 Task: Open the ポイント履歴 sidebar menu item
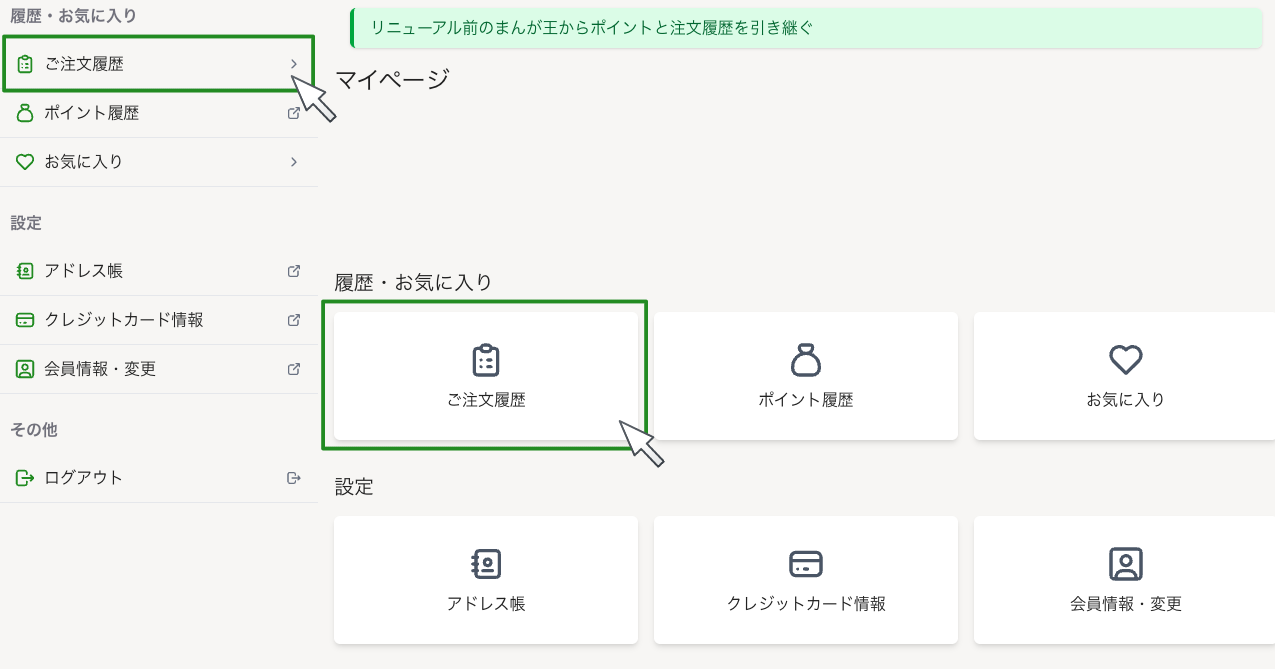coord(91,113)
